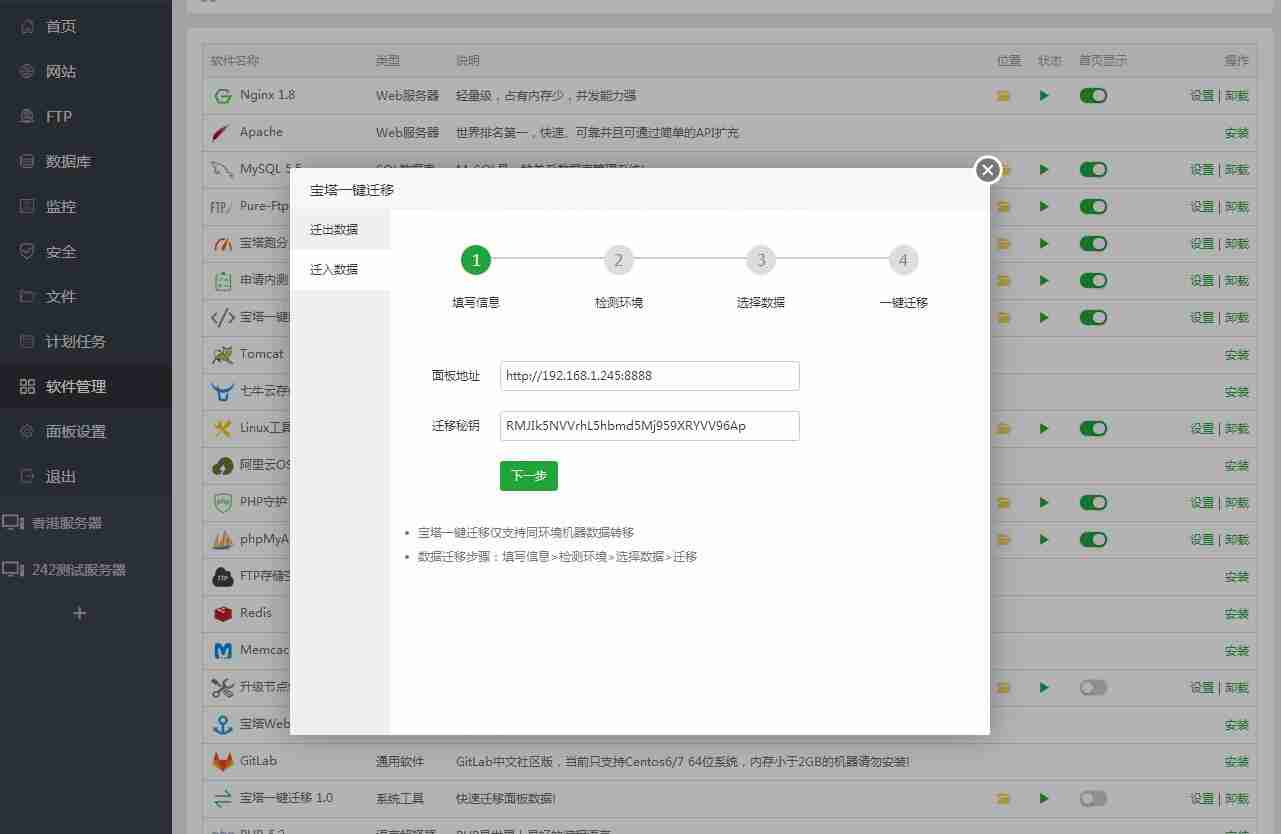Click the 下一步 button
Image resolution: width=1281 pixels, height=834 pixels.
tap(528, 476)
